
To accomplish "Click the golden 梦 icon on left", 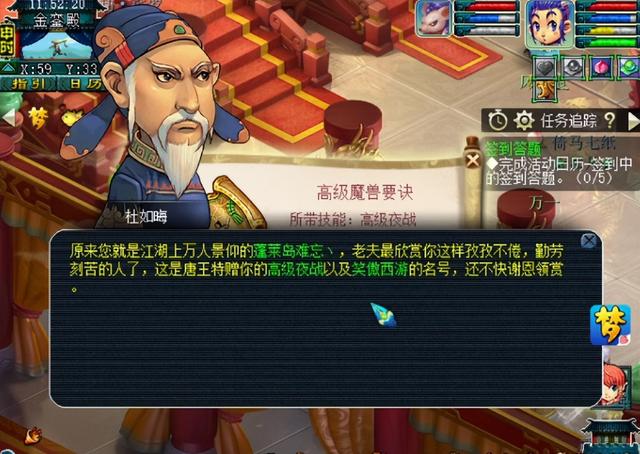I will click(x=38, y=118).
